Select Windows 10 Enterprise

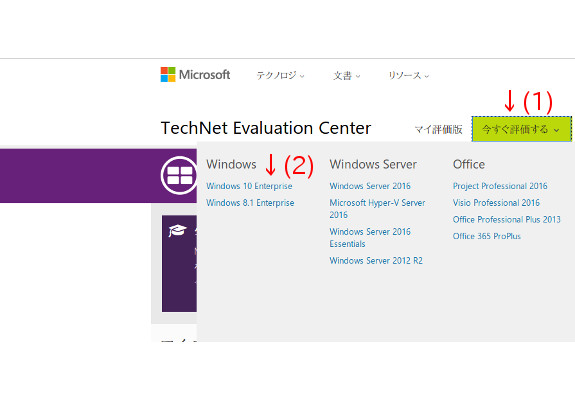(249, 186)
